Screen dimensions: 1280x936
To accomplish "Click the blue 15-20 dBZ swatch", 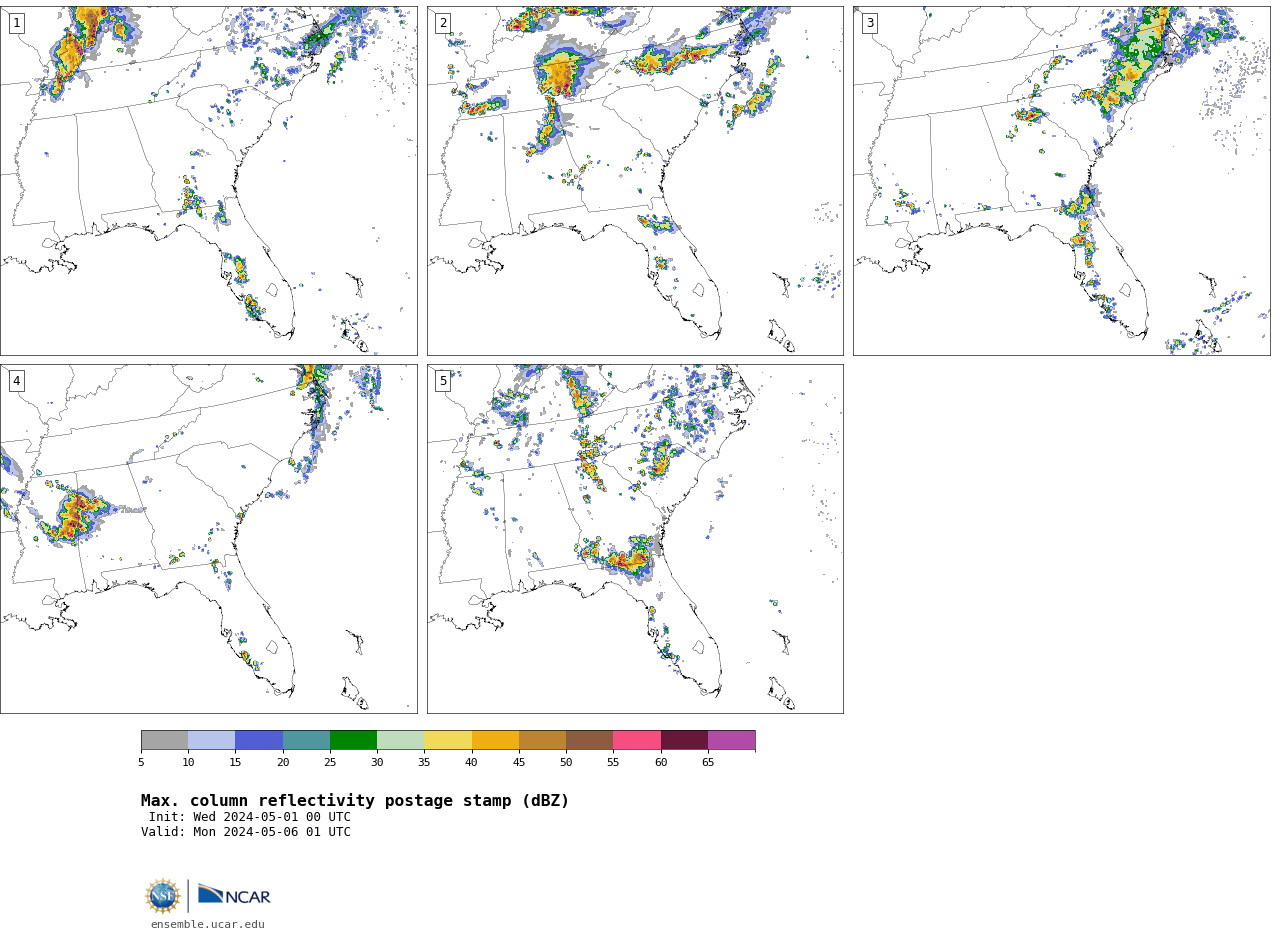I will click(x=259, y=740).
